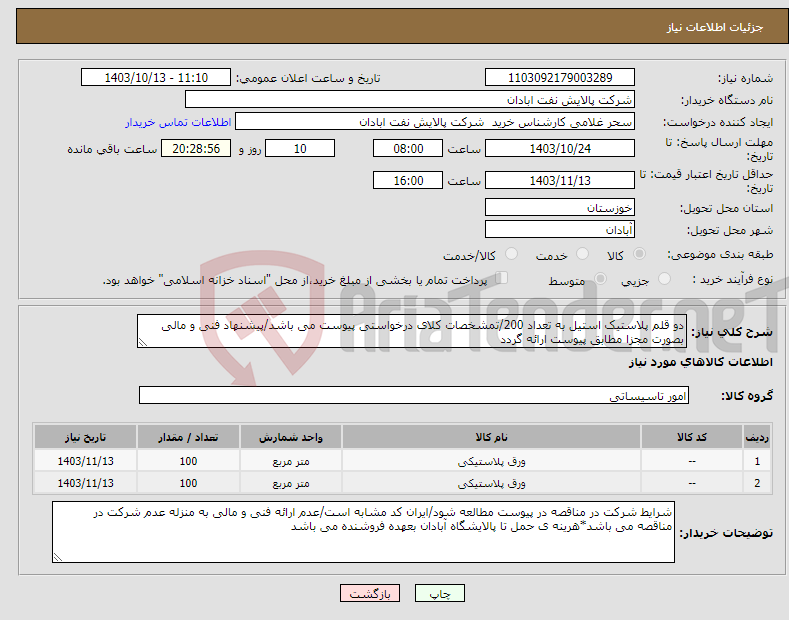Click quantity 100 in row 2
Image resolution: width=789 pixels, height=620 pixels.
pyautogui.click(x=188, y=483)
